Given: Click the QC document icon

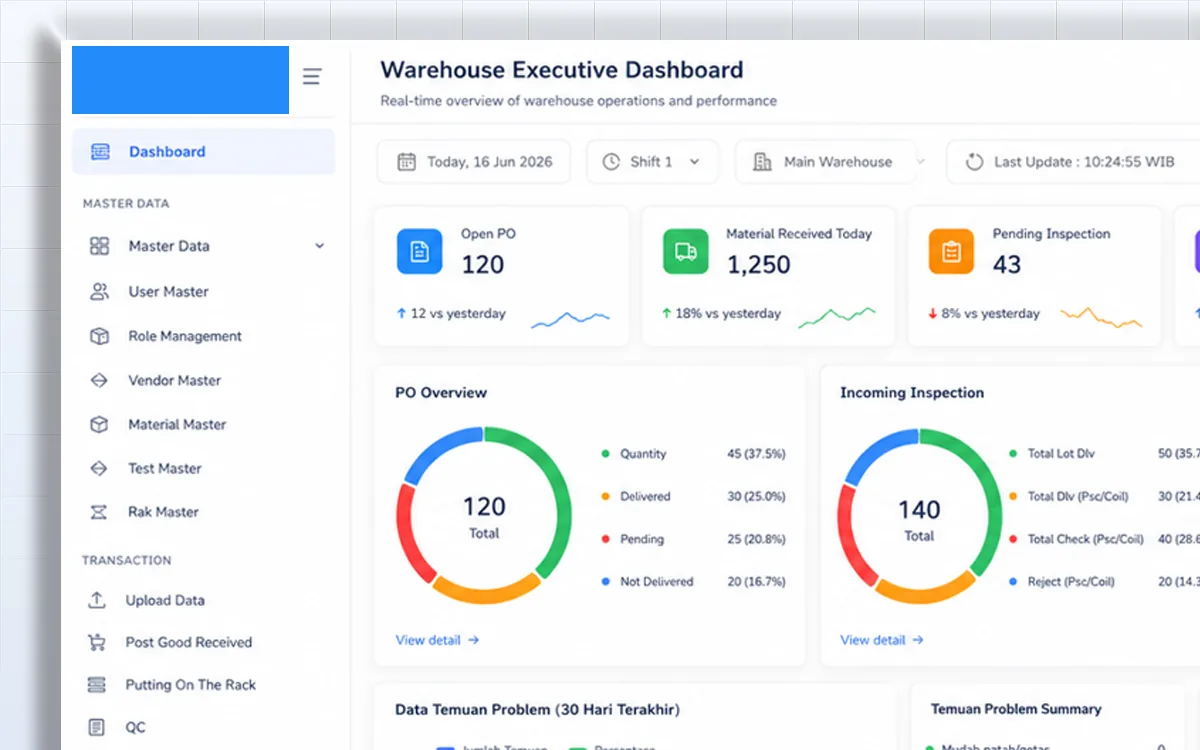Looking at the screenshot, I should [x=97, y=728].
